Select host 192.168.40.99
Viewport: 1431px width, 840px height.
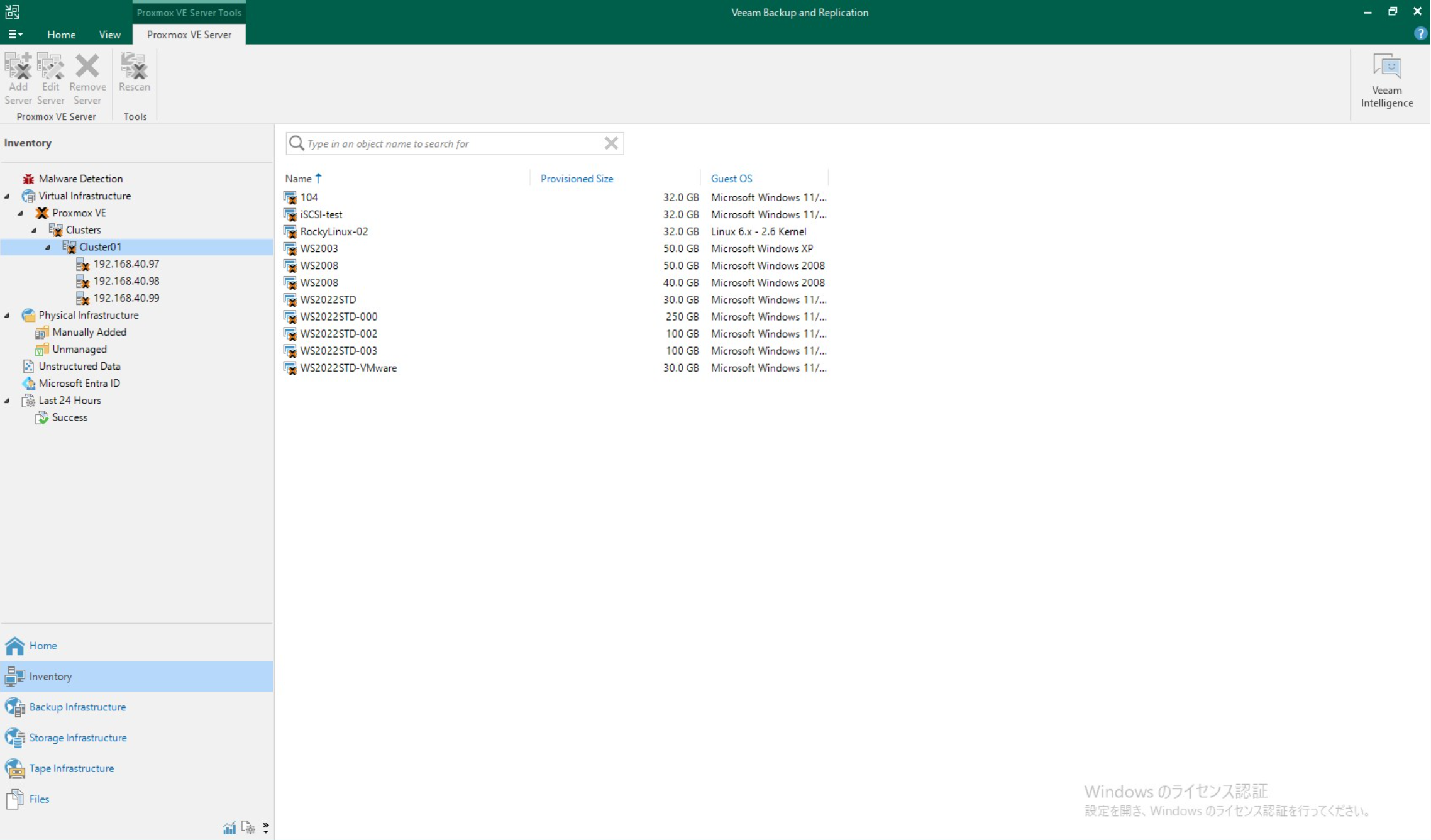click(126, 298)
